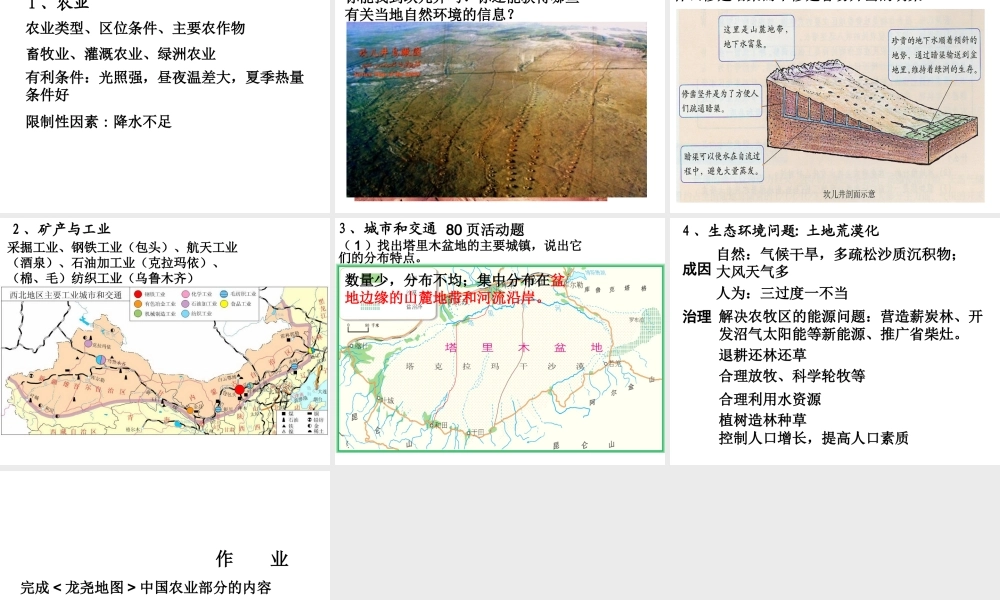
Task: Select the 农业 slide thumbnail
Action: point(165,105)
